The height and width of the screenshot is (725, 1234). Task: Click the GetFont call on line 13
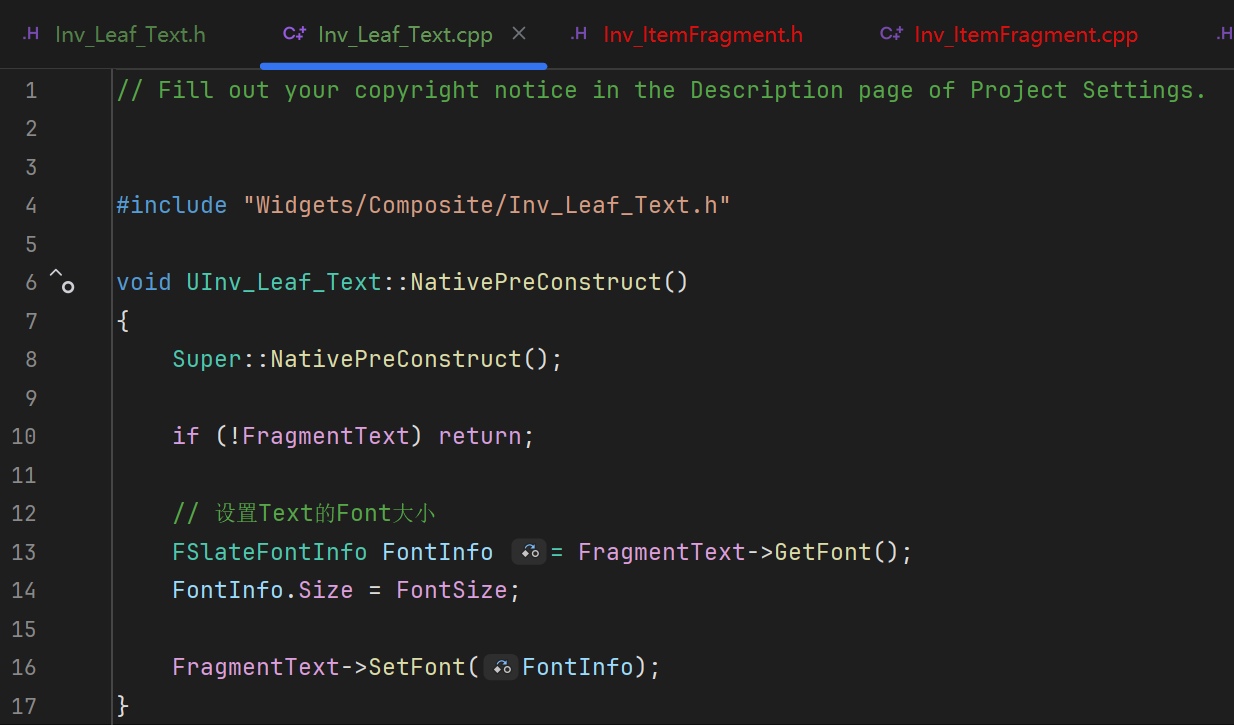point(823,552)
